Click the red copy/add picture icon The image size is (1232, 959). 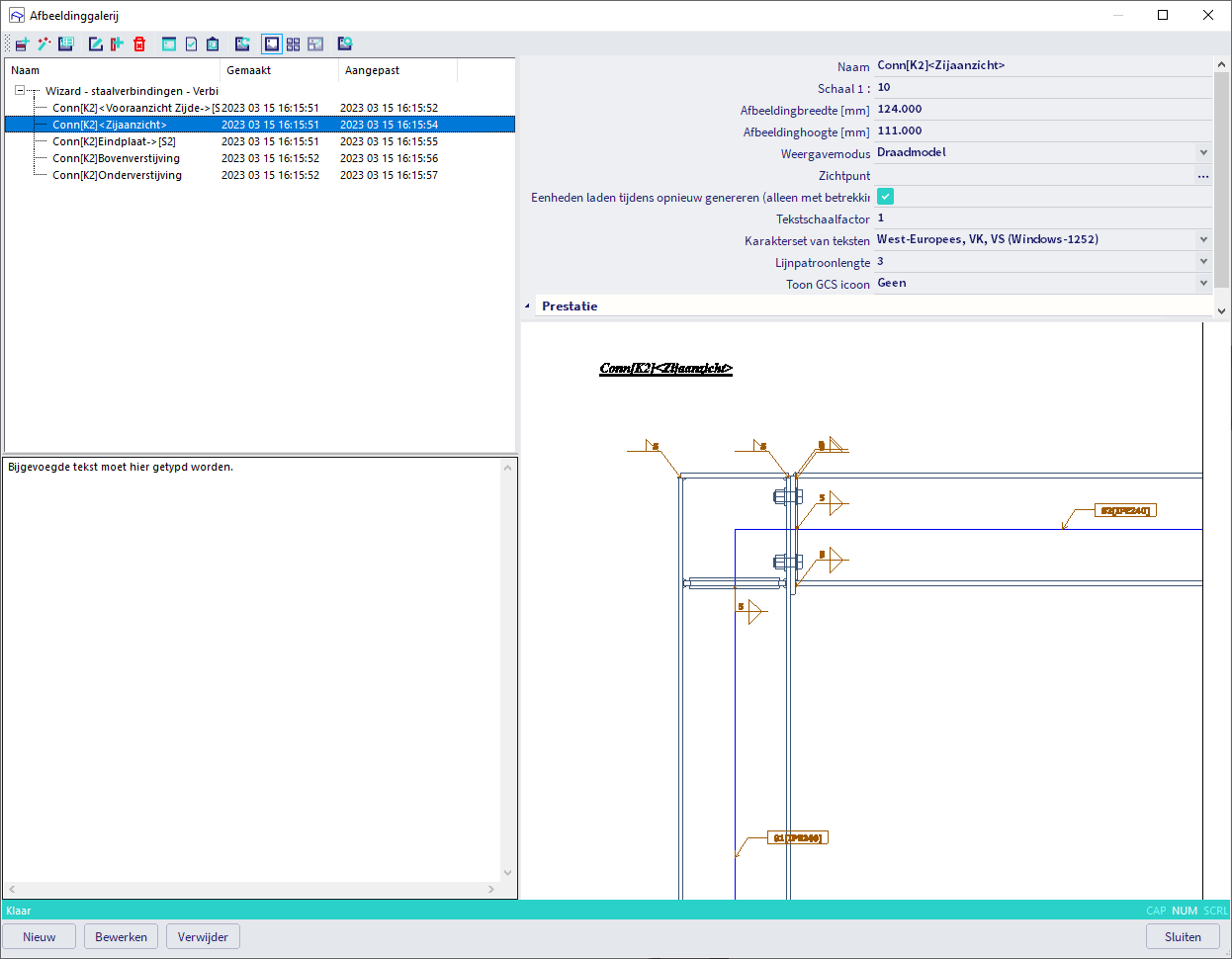click(117, 44)
